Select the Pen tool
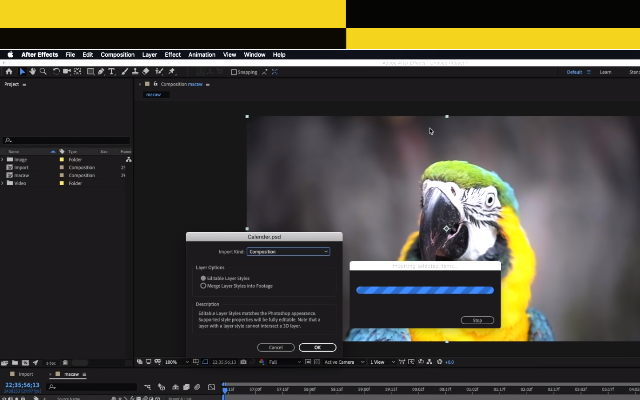The width and height of the screenshot is (640, 400). coord(101,72)
